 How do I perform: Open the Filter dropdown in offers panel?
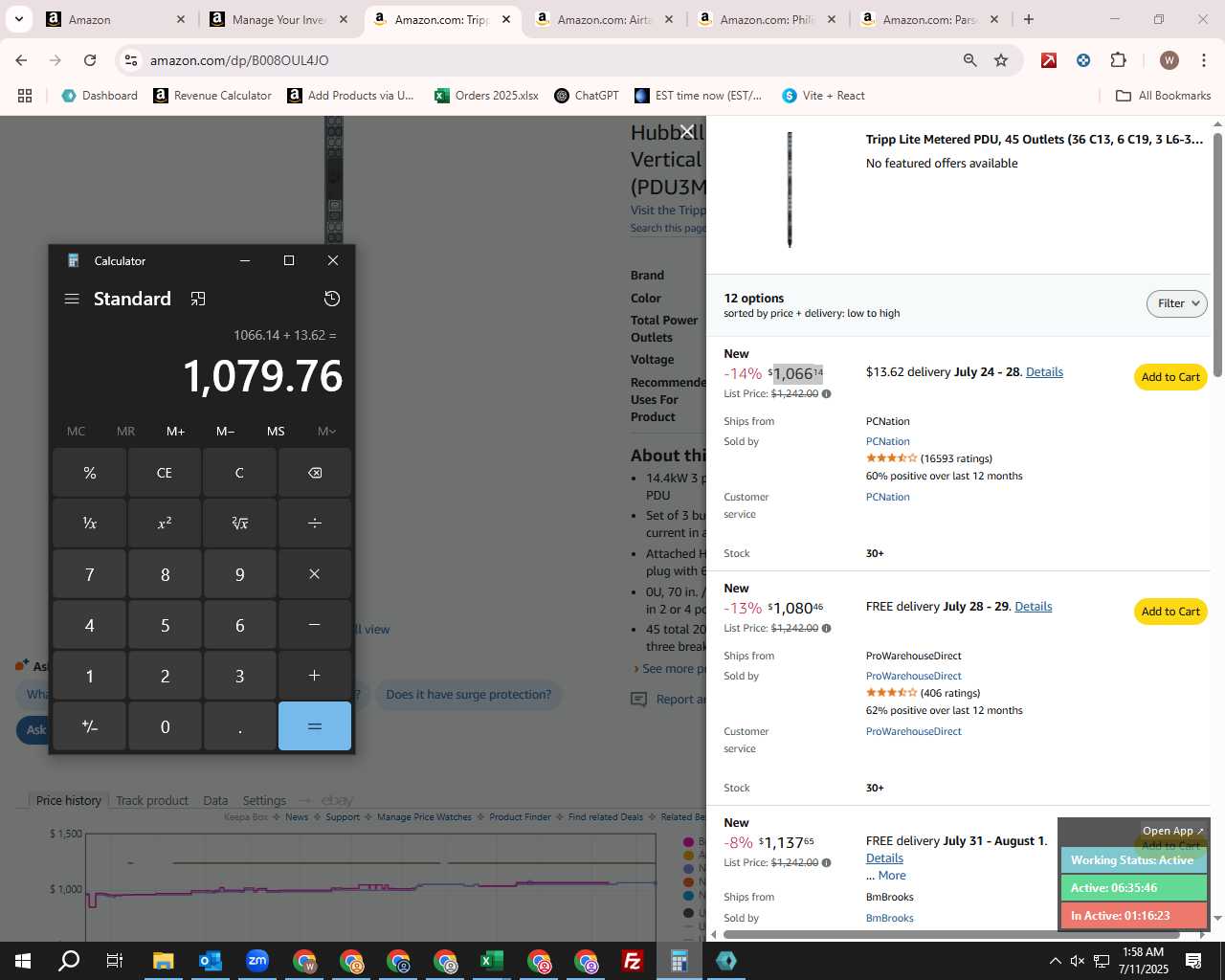[1177, 303]
